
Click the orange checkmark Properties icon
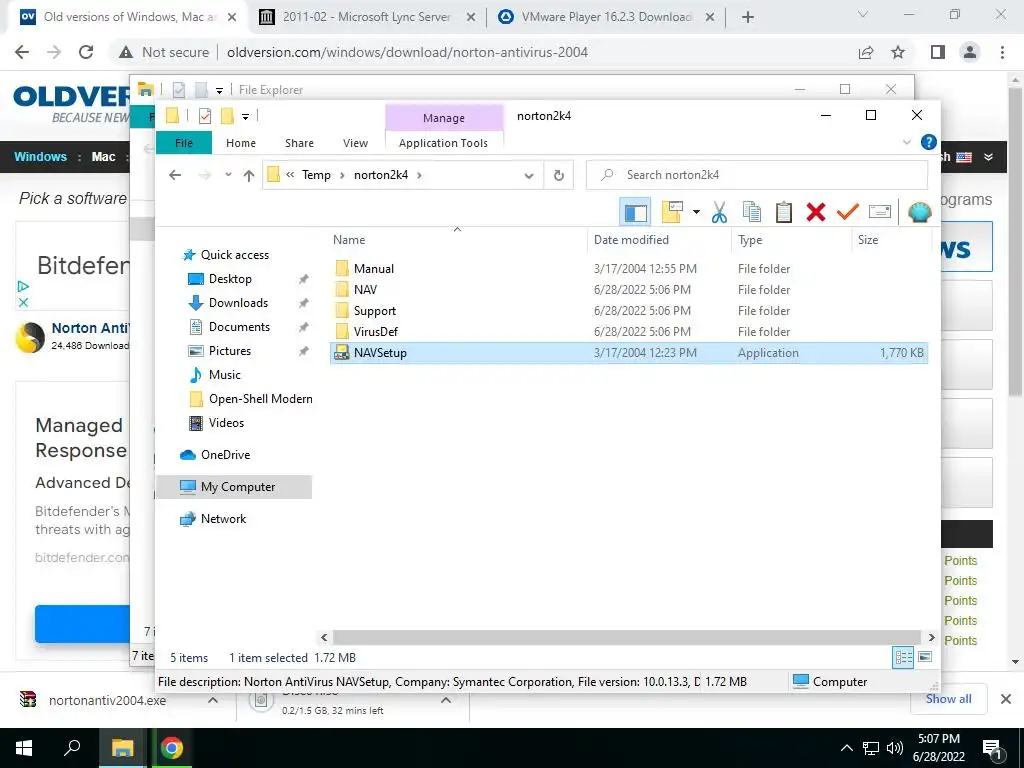(847, 212)
